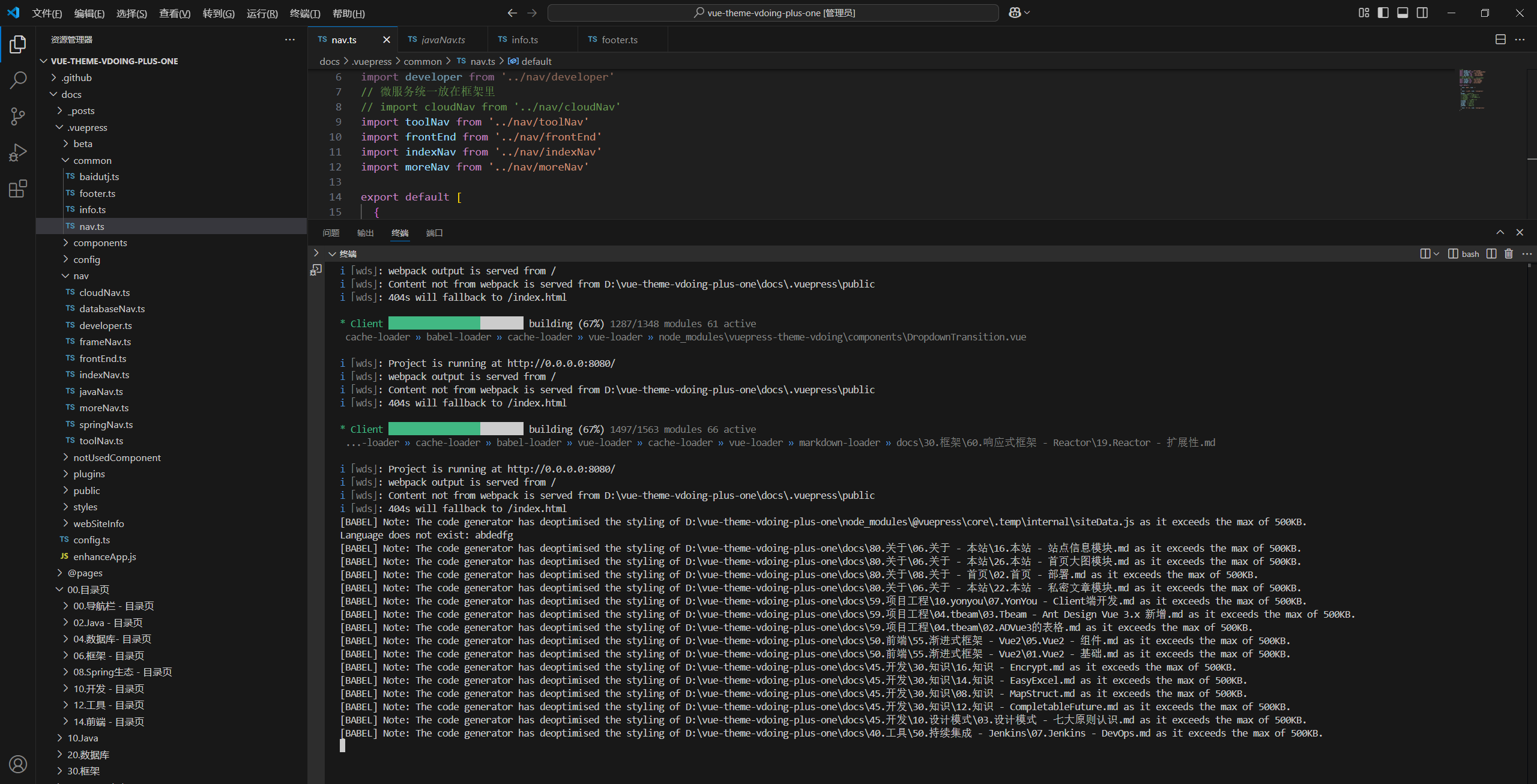Open the Explorer view in activity bar
1537x784 pixels.
(18, 44)
